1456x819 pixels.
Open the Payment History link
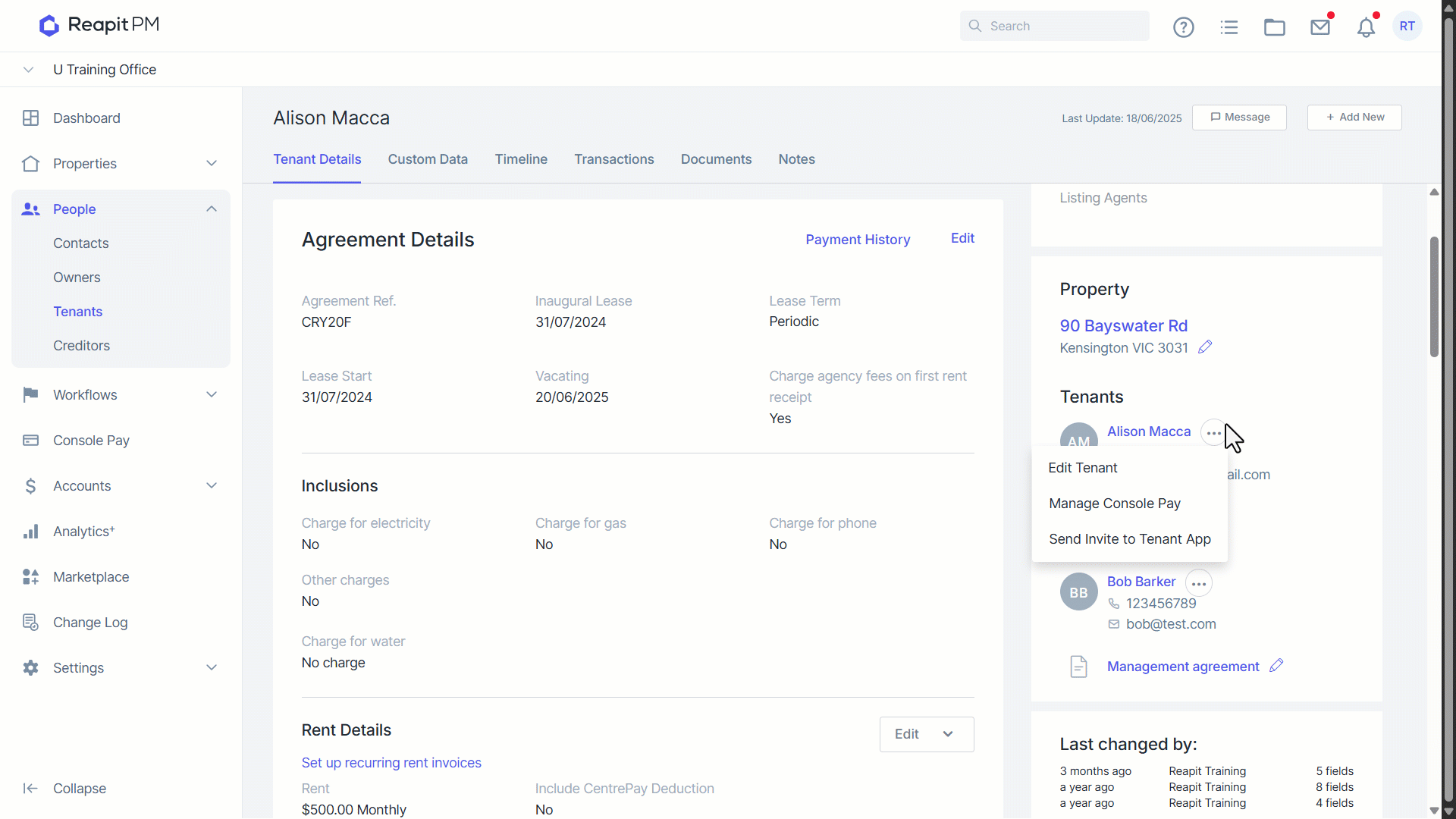pos(858,240)
